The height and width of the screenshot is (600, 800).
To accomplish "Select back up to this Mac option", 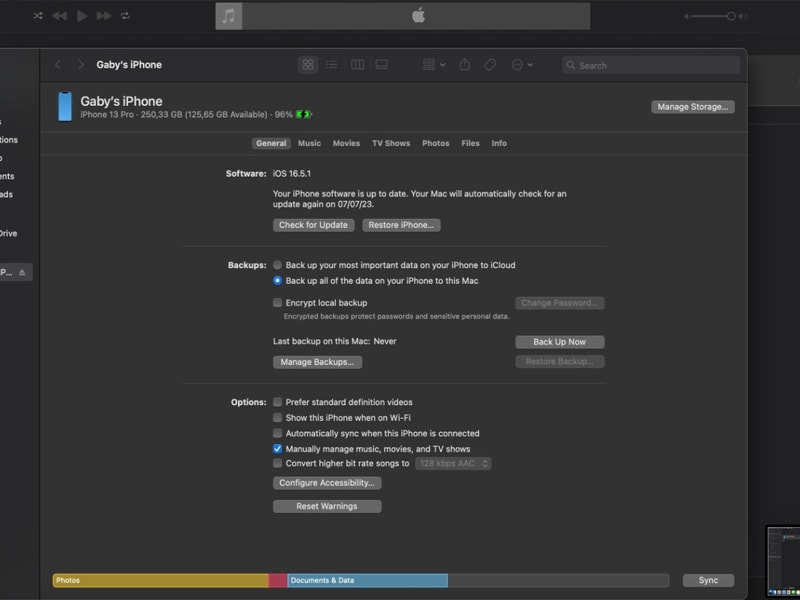I will 277,281.
